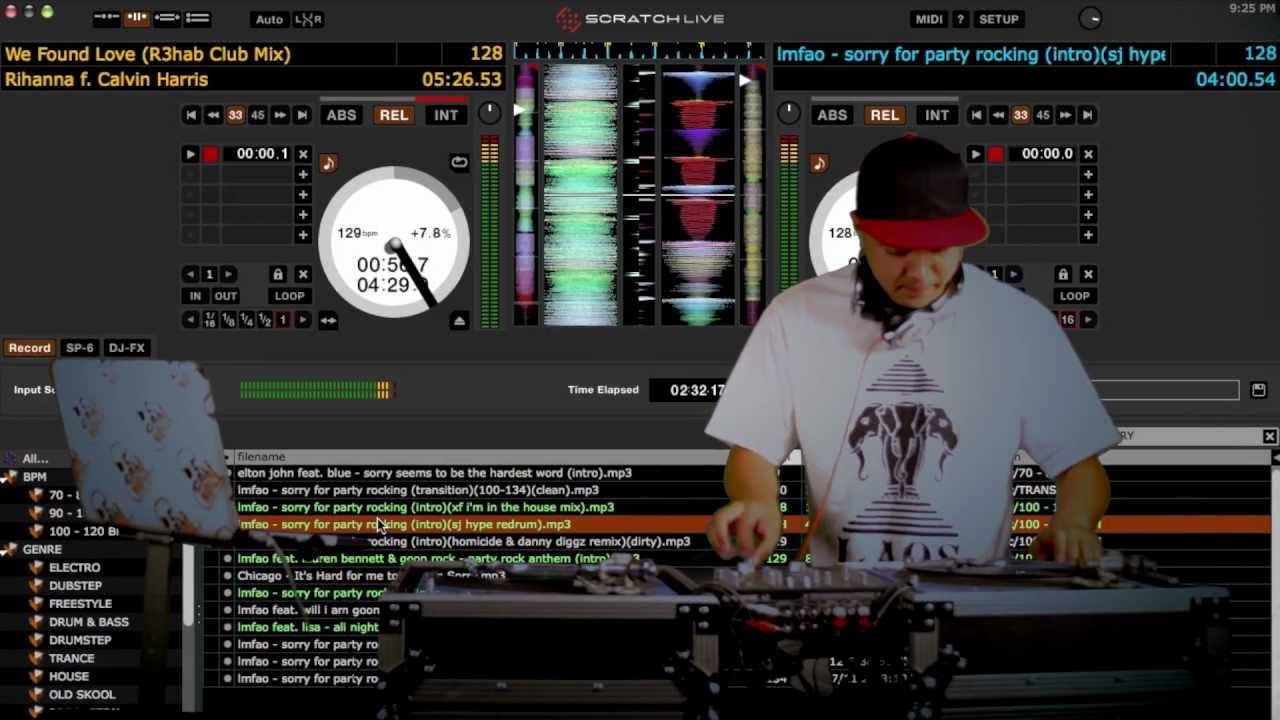This screenshot has height=720, width=1280.
Task: Set left deck auto-loop to 1 bar
Action: point(282,320)
